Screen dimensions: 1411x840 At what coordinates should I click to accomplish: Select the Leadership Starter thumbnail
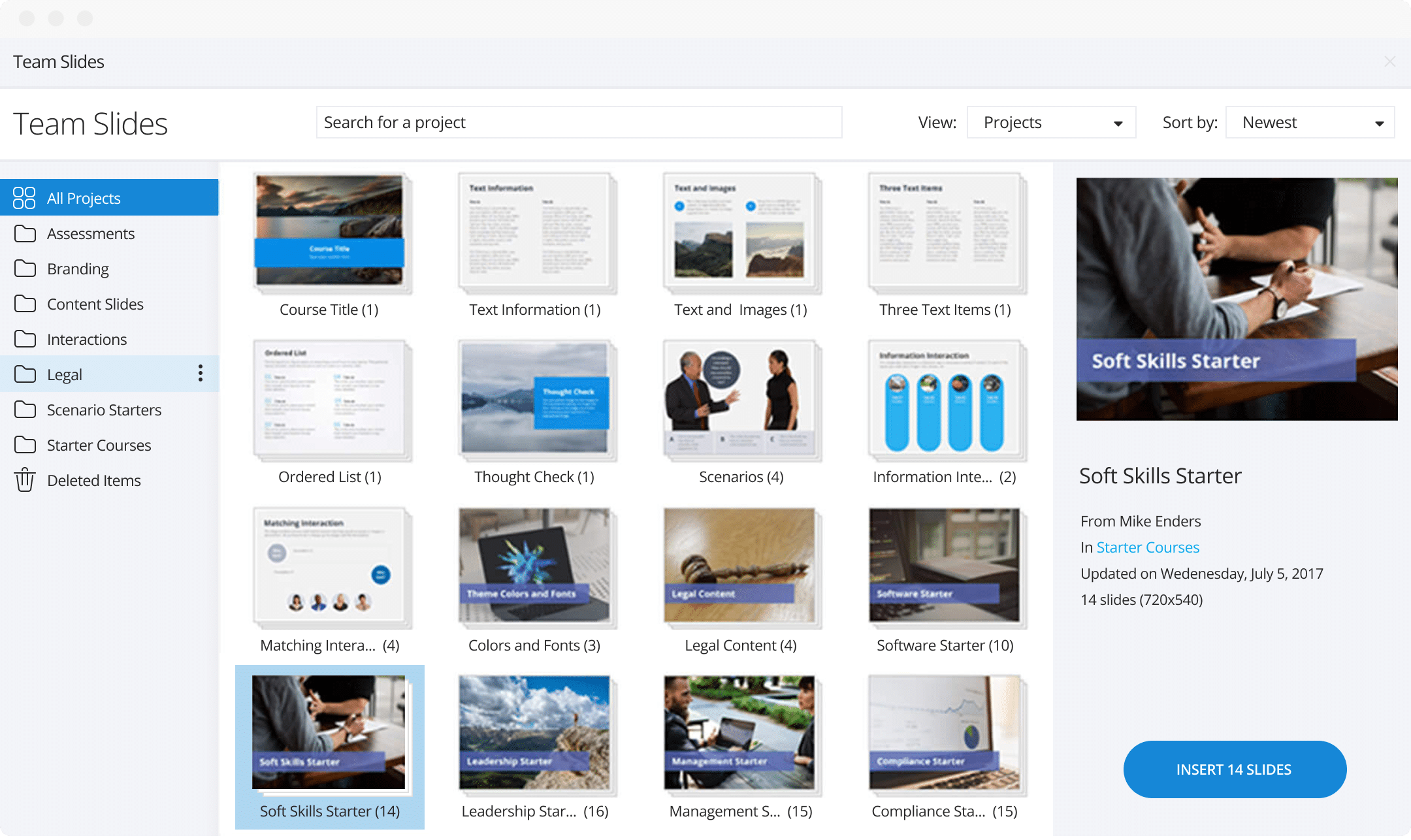pyautogui.click(x=534, y=735)
